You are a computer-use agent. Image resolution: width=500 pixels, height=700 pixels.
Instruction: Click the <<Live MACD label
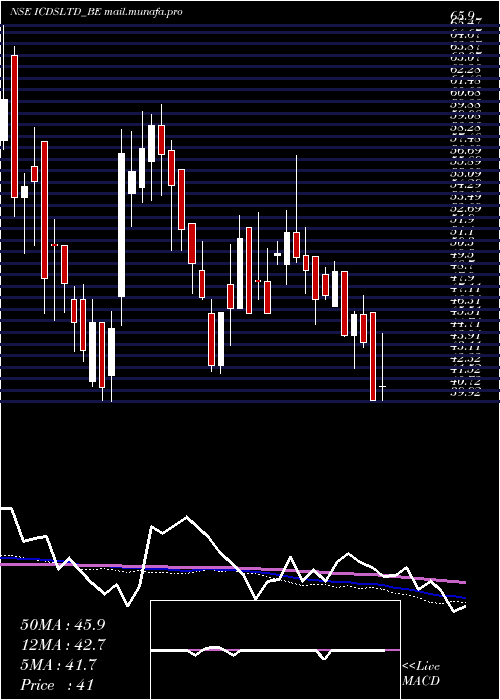pyautogui.click(x=421, y=674)
